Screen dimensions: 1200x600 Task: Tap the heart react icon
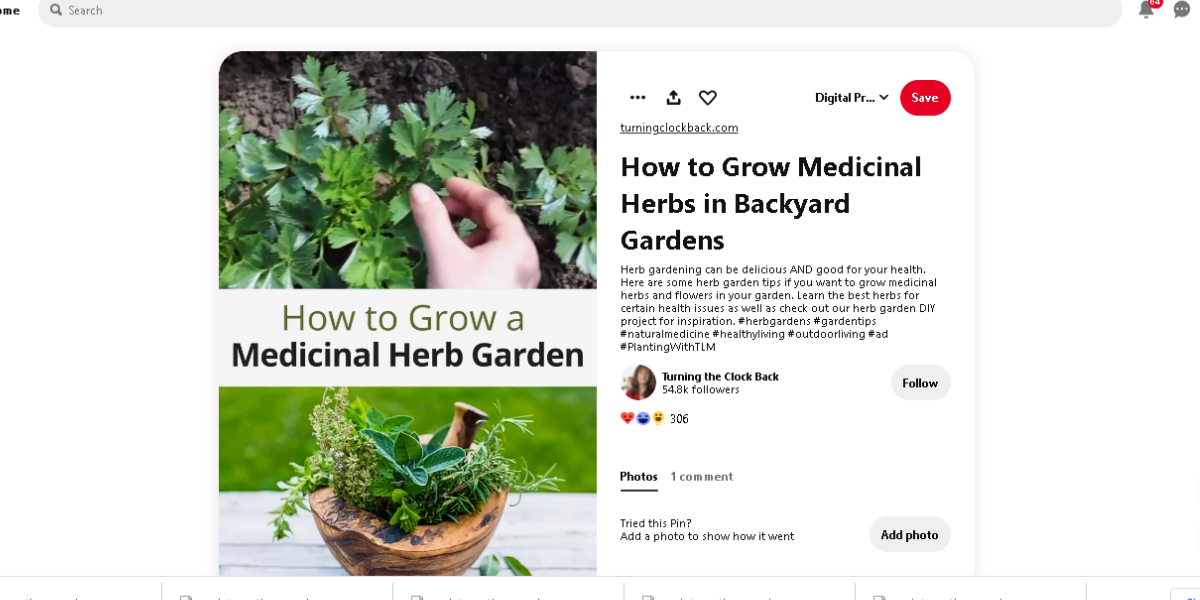(x=708, y=98)
